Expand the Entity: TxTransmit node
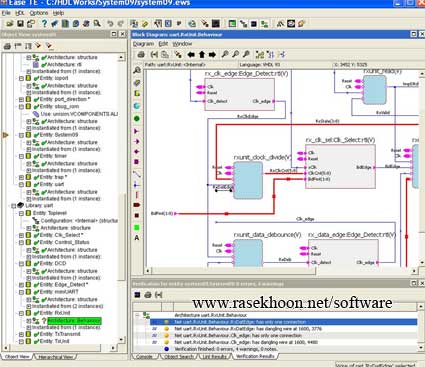This screenshot has height=367, width=425. coord(21,334)
